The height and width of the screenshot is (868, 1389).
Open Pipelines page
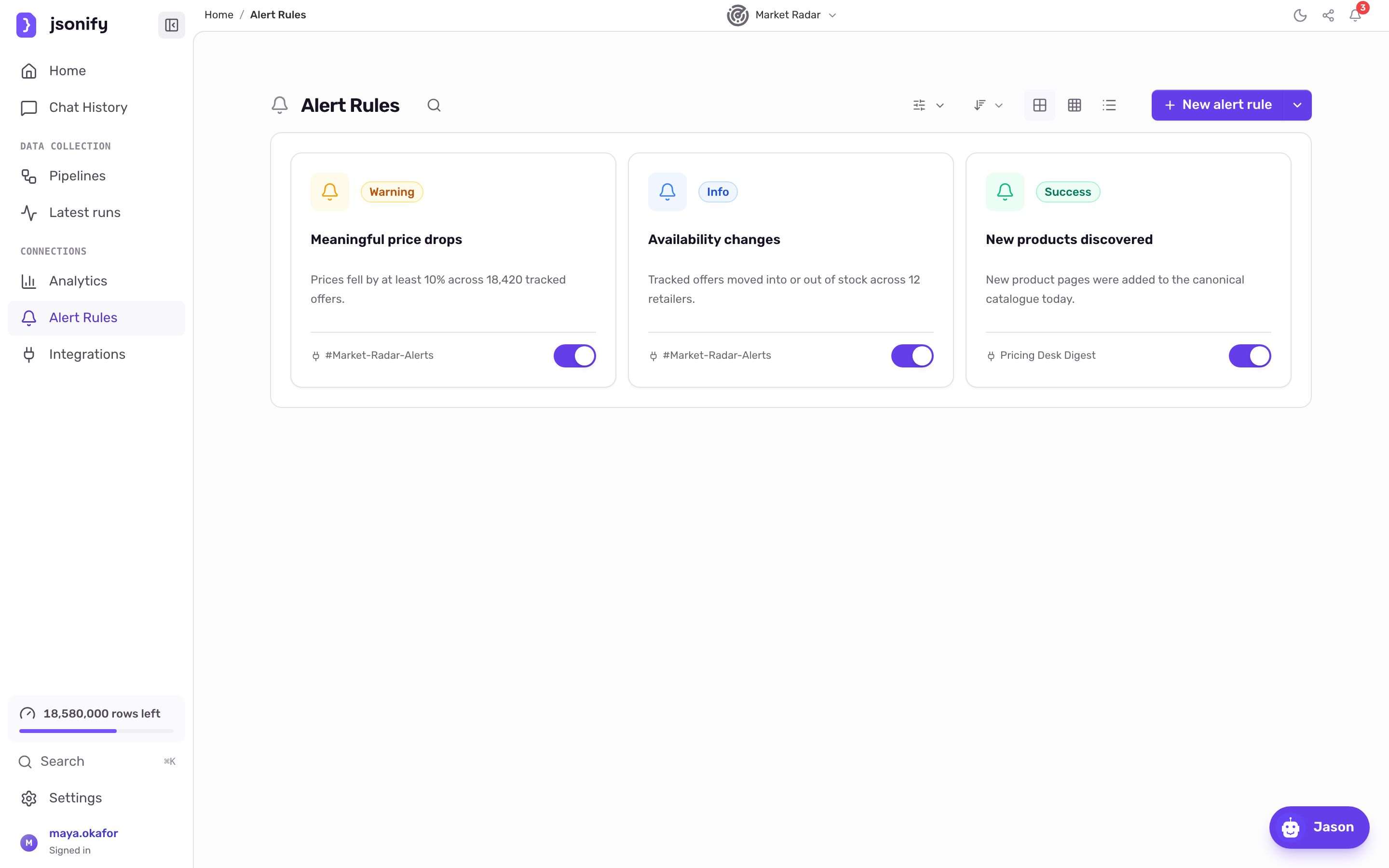click(96, 176)
